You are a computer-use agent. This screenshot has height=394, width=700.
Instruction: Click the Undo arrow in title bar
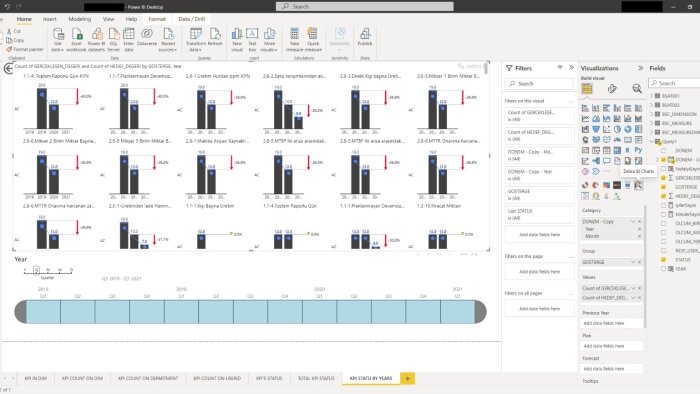7,7
